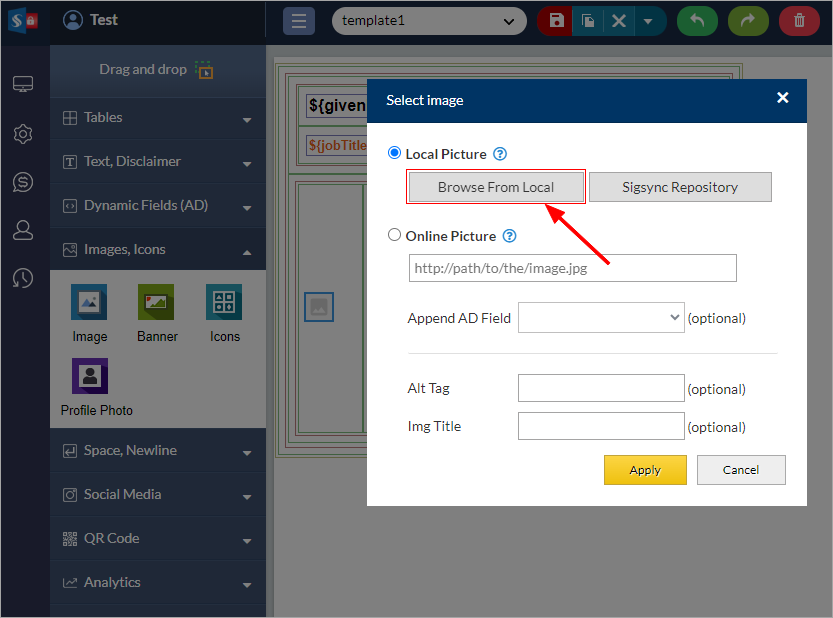Click the Image element icon
833x618 pixels.
pyautogui.click(x=89, y=302)
